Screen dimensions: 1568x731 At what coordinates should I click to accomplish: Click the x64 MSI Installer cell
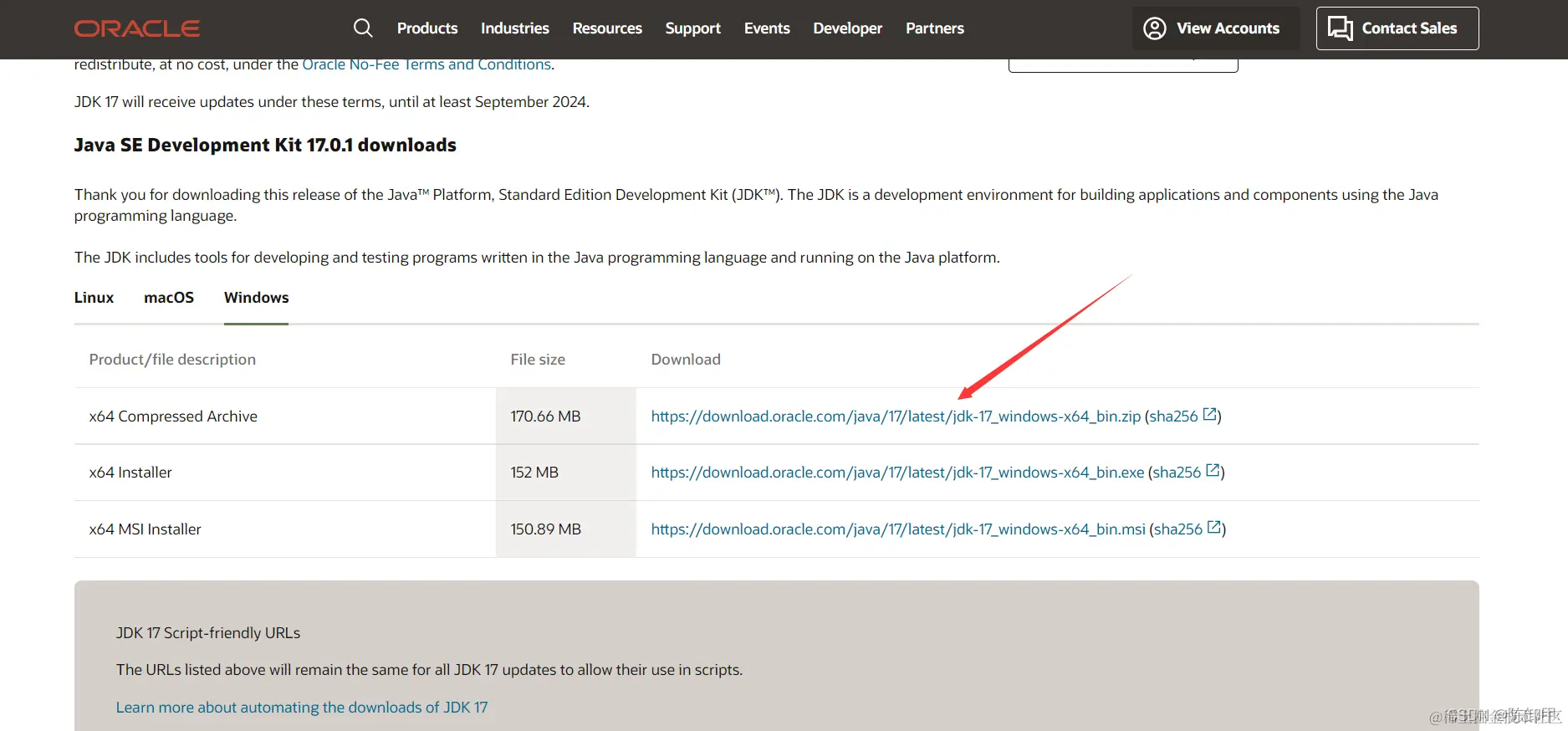pos(146,529)
